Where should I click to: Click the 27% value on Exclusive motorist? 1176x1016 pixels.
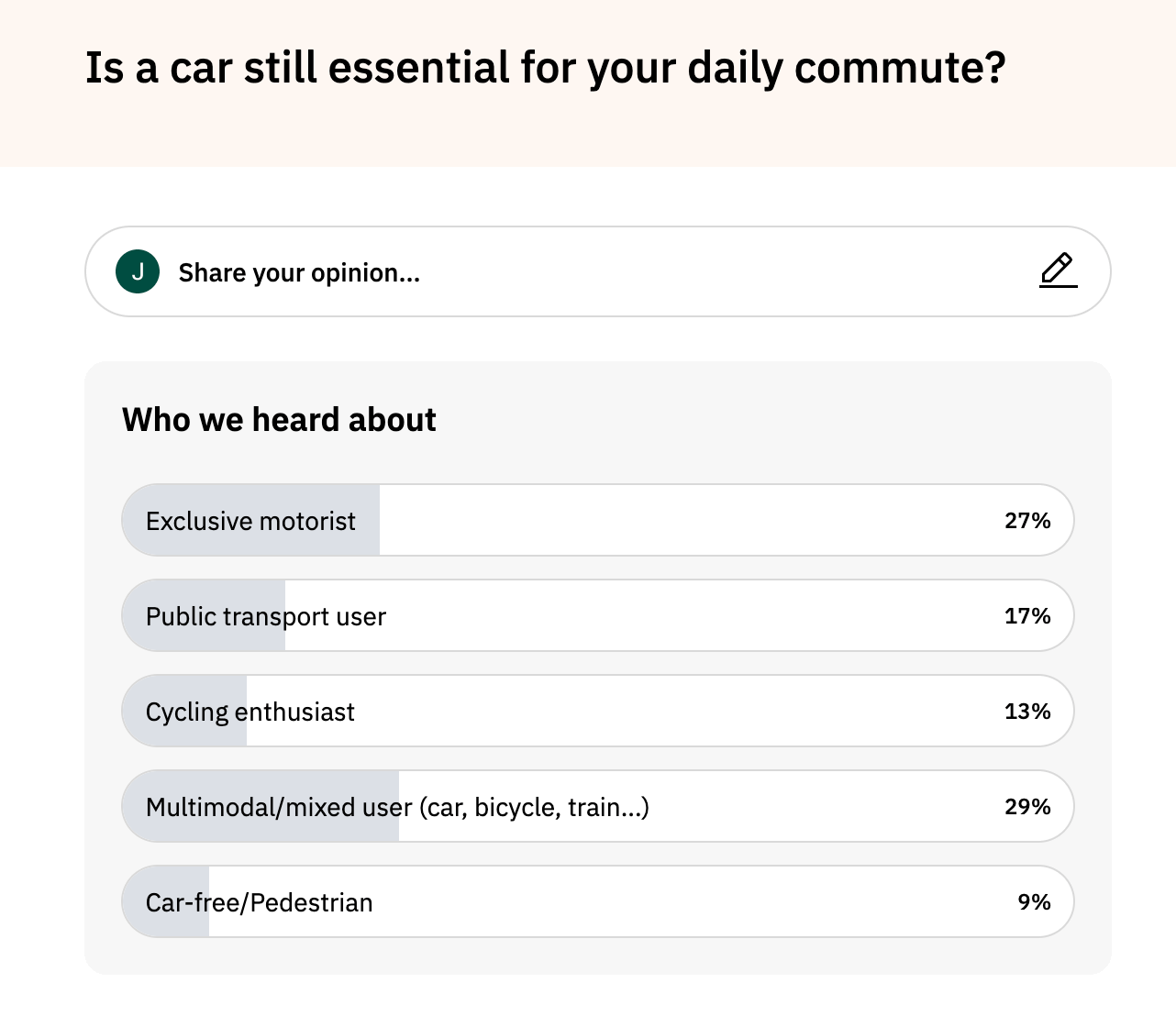point(1027,521)
